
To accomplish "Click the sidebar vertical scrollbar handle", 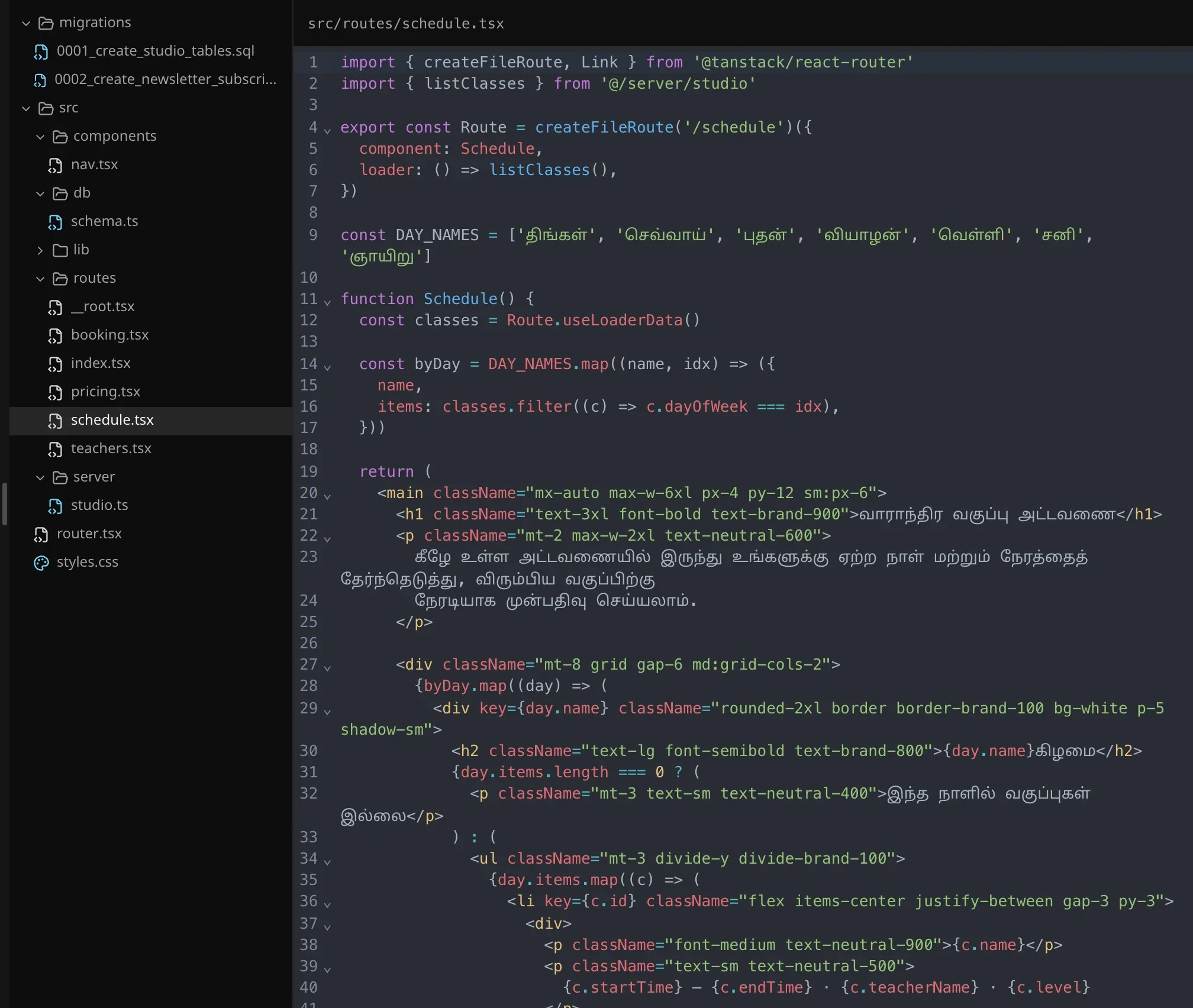I will coord(5,504).
